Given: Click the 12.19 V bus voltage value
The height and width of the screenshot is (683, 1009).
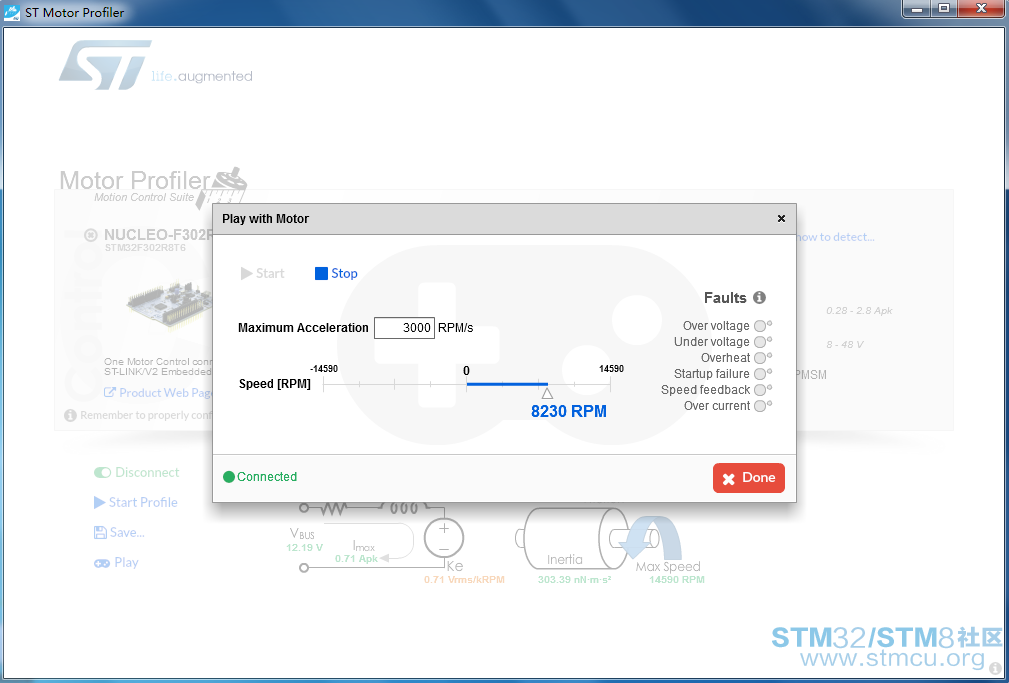Looking at the screenshot, I should click(304, 548).
